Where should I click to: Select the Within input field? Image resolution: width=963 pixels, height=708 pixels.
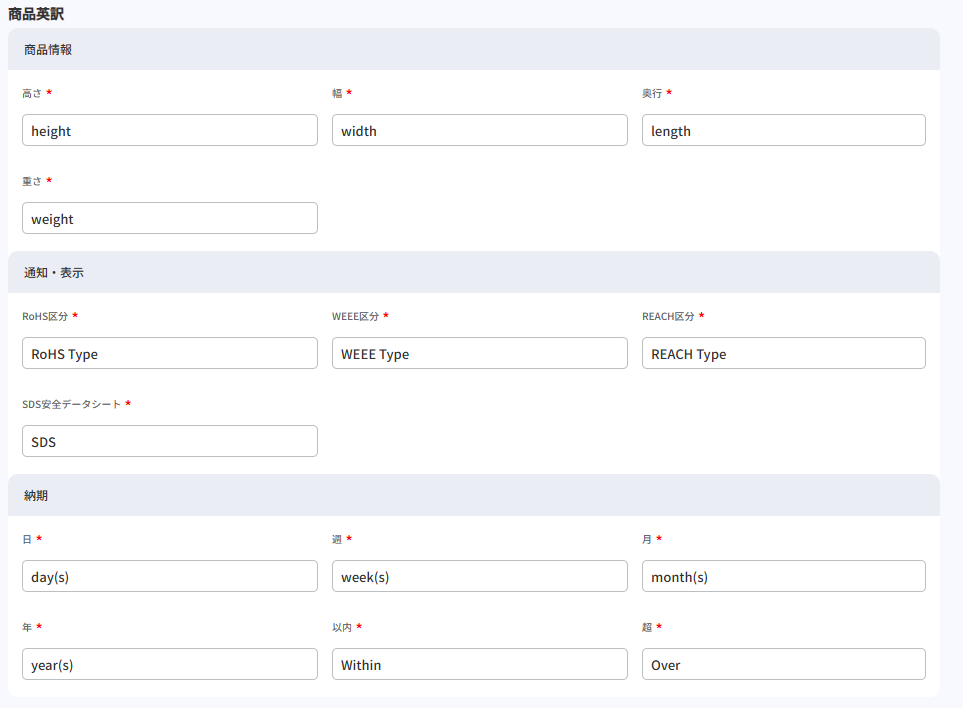[479, 664]
